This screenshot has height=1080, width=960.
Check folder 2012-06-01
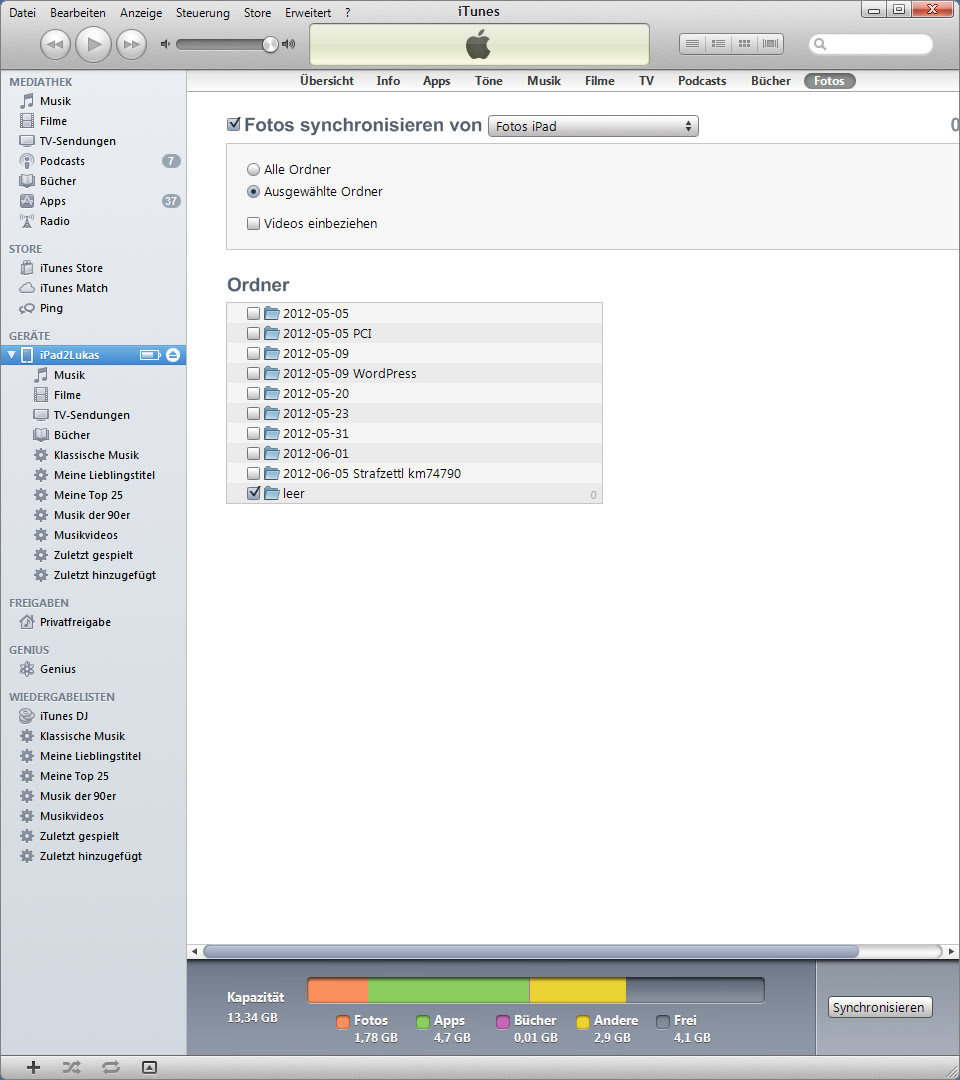tap(253, 453)
